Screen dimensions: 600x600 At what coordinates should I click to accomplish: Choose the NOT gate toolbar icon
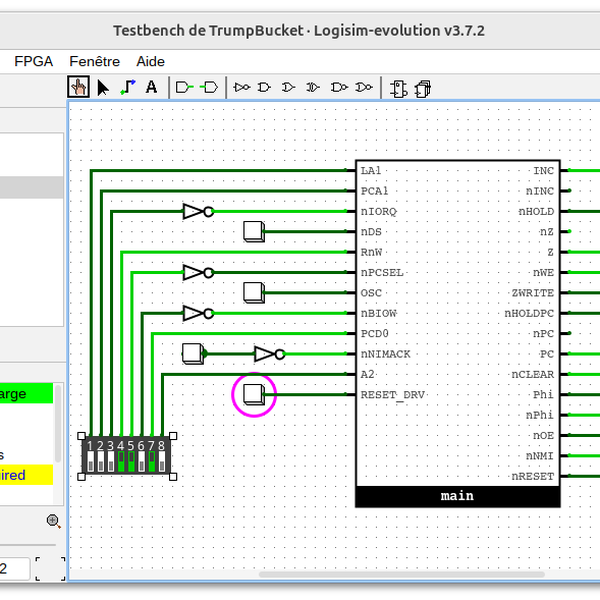242,88
